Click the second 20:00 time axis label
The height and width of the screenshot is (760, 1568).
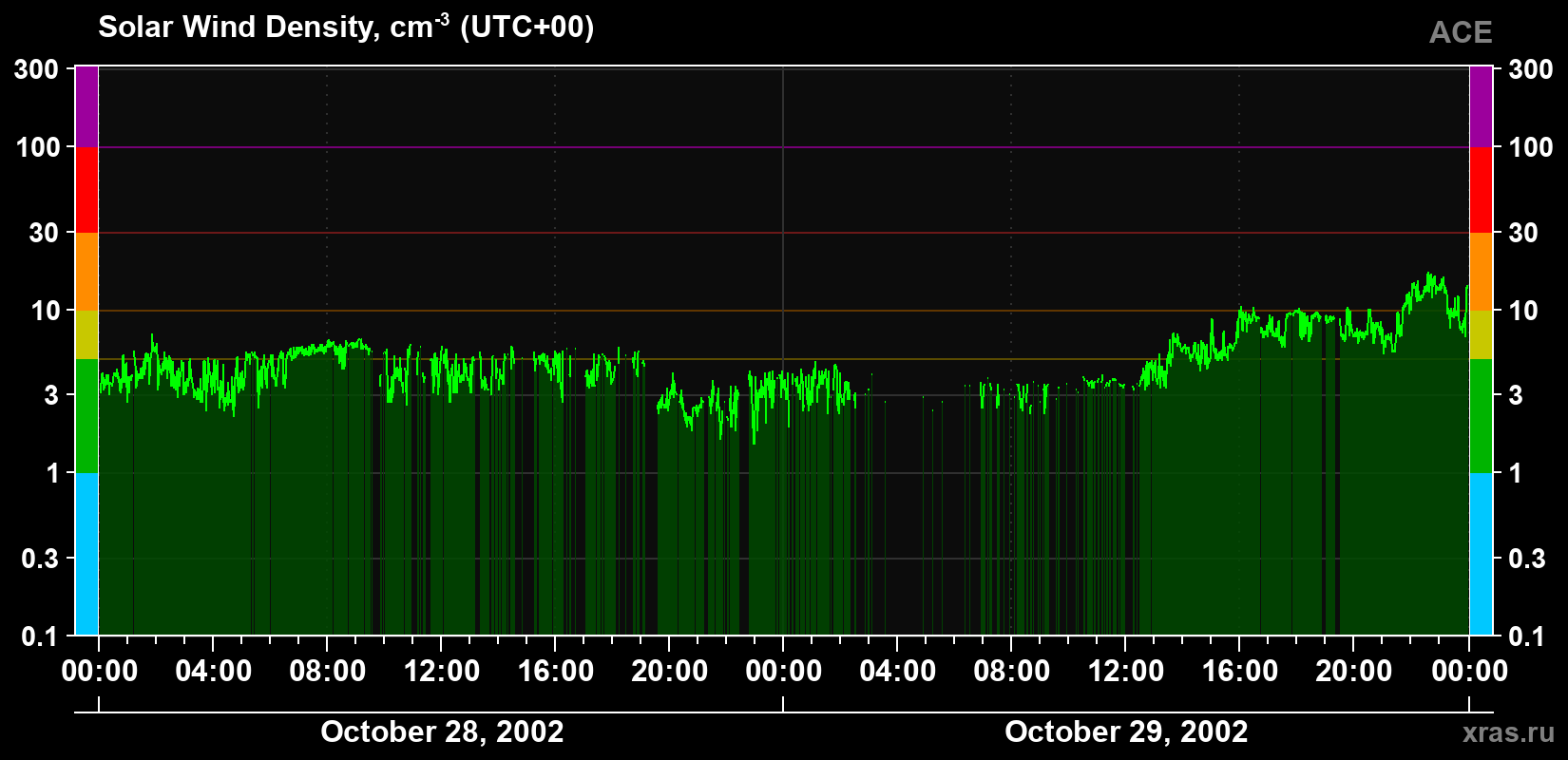[1354, 671]
